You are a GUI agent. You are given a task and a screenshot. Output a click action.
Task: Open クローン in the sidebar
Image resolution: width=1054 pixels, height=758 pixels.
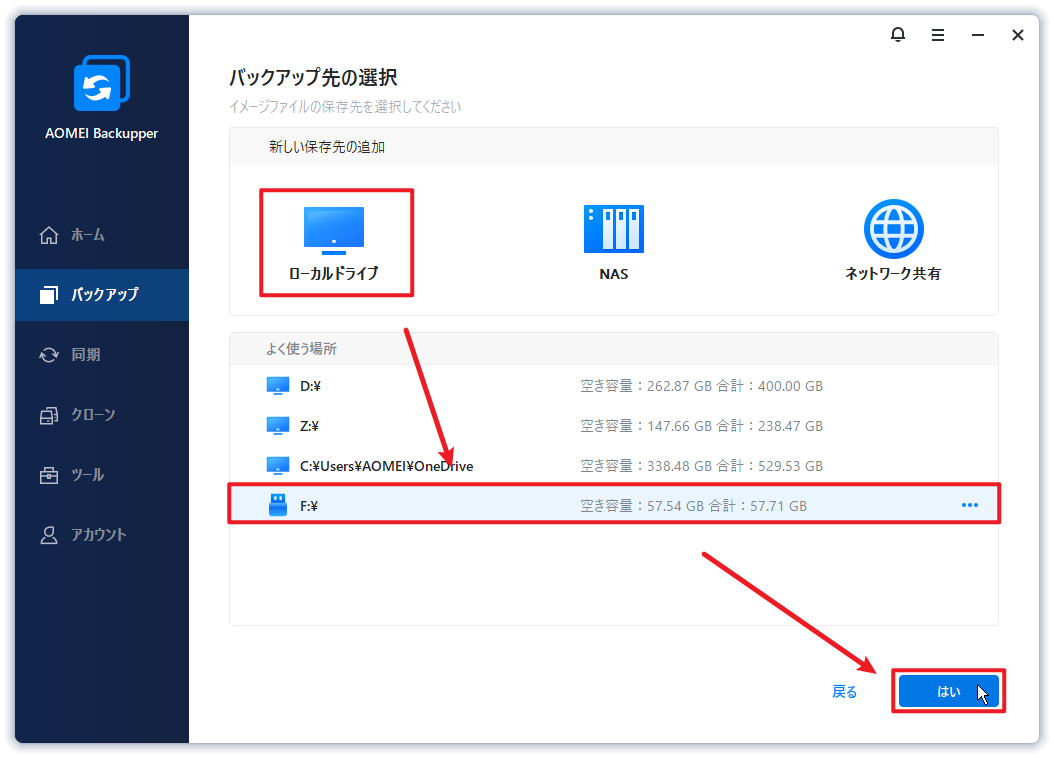102,415
